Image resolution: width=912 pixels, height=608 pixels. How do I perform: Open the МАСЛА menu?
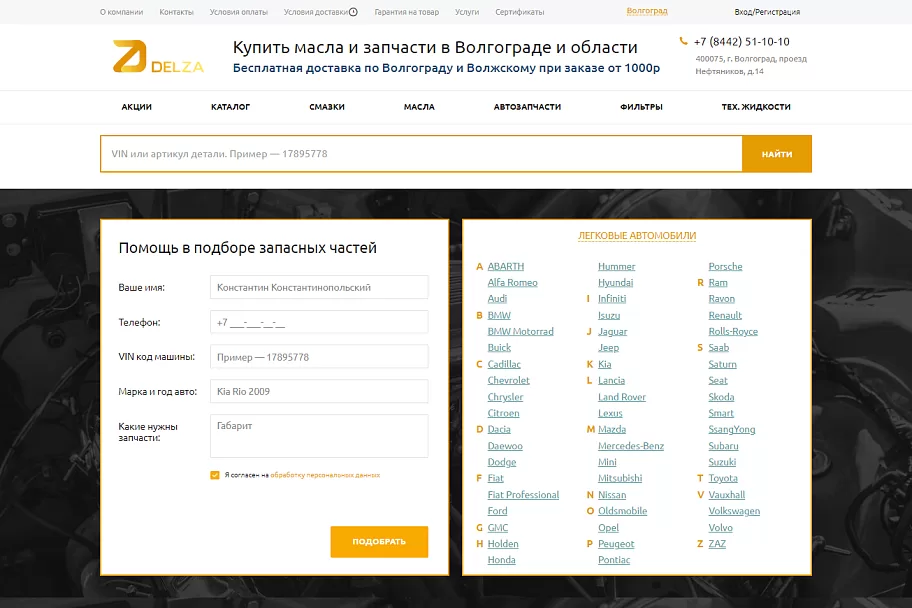(419, 107)
